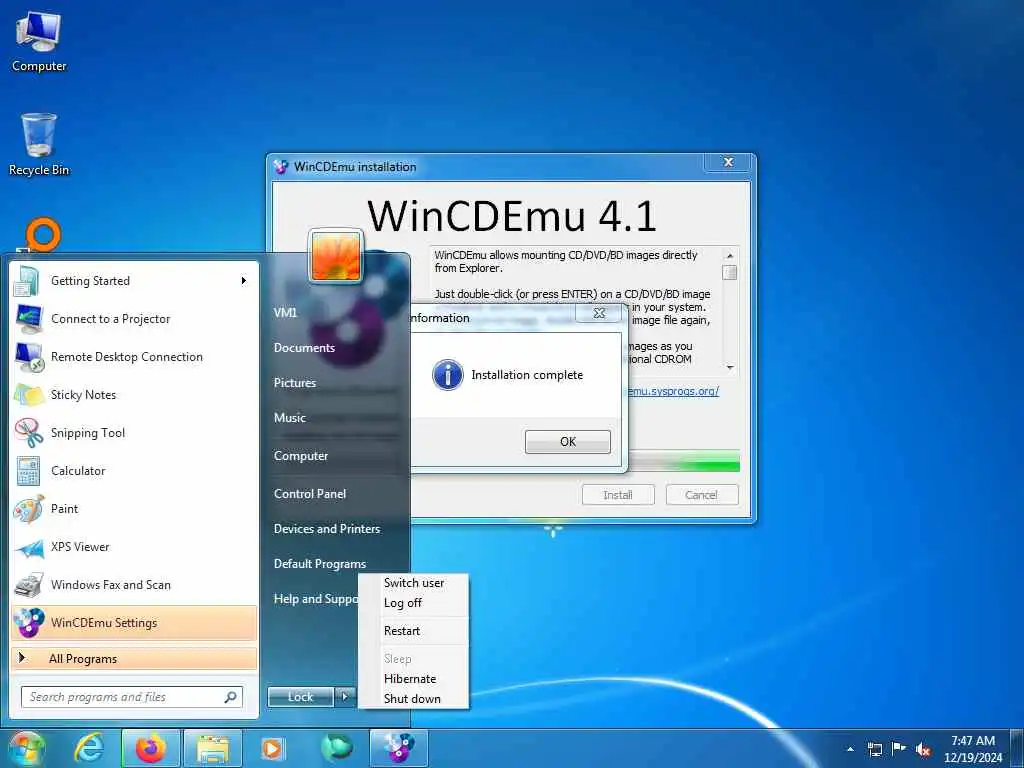Click the Start orb button
Viewport: 1024px width, 768px height.
[26, 748]
